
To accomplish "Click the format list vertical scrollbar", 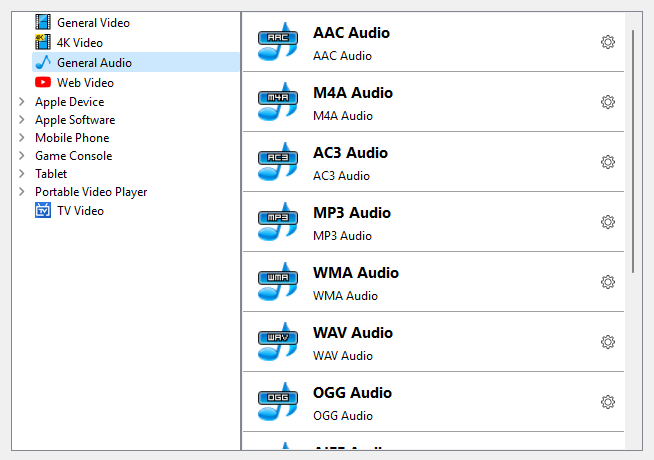I will [x=633, y=151].
